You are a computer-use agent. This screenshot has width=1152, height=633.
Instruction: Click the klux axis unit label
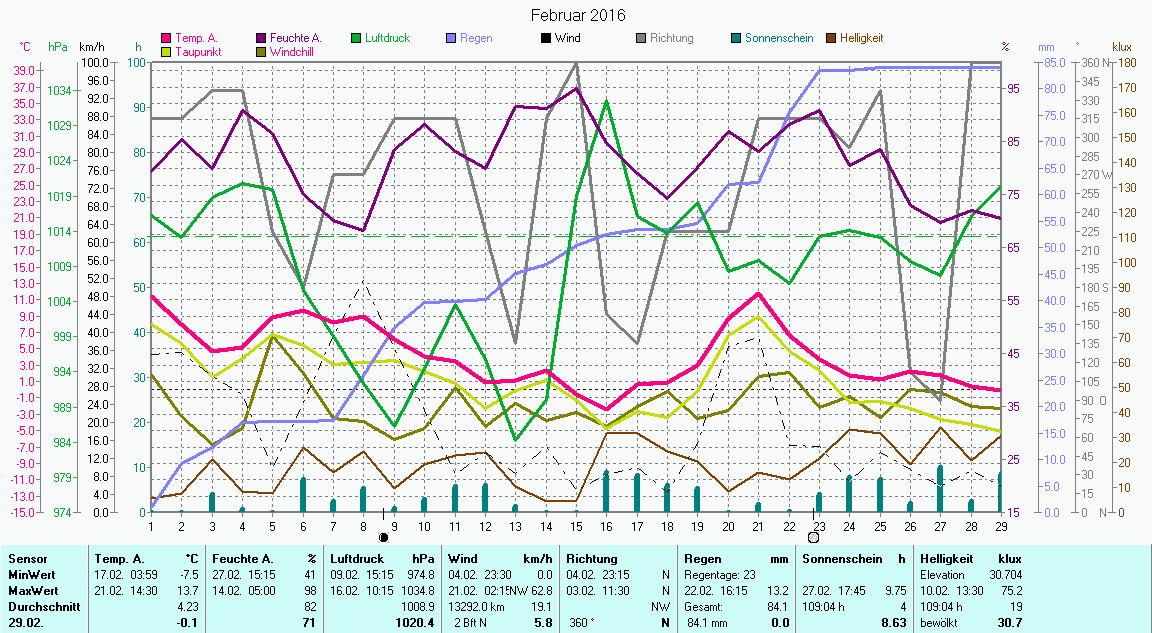(x=1122, y=47)
